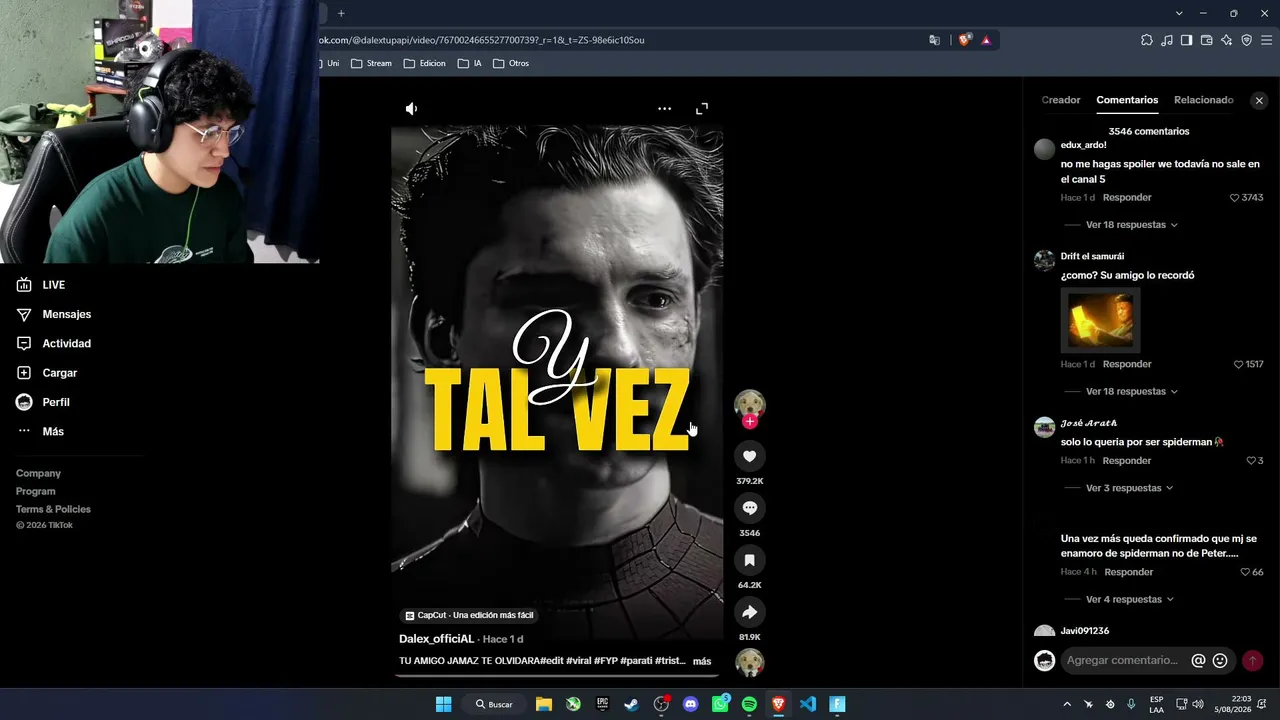Screen dimensions: 1280x720
Task: Open the image attached to Drift el samurái's comment
Action: point(1101,320)
